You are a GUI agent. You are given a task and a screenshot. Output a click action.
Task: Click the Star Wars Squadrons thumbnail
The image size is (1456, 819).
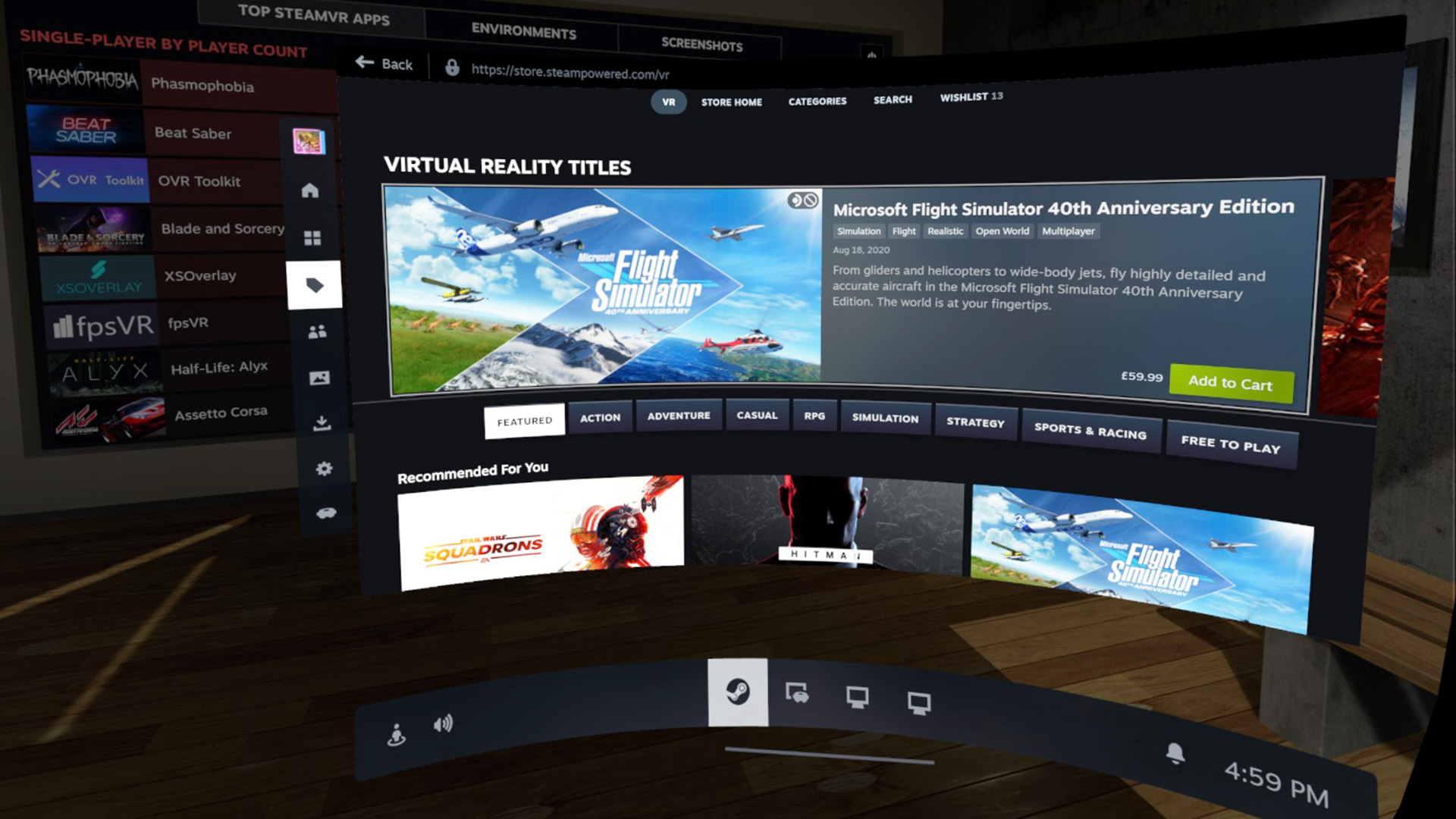click(x=540, y=533)
